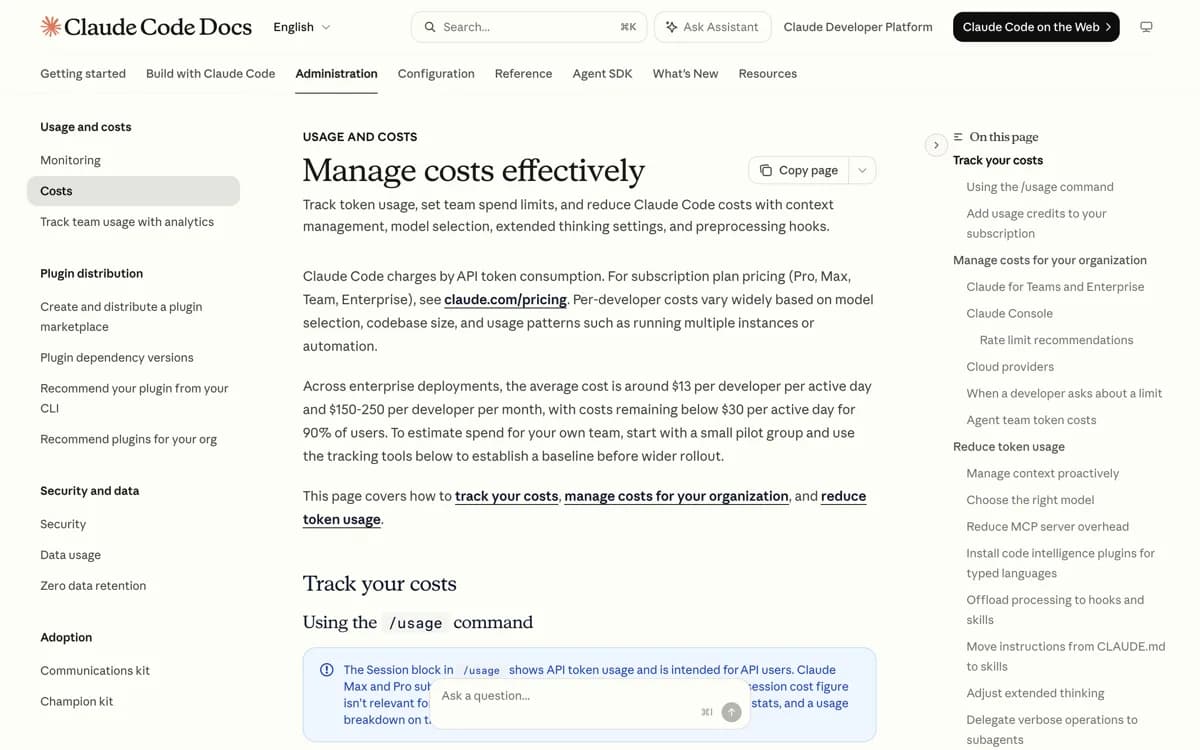Open the Security sidebar page
Screen dimensions: 1200x750
point(63,524)
